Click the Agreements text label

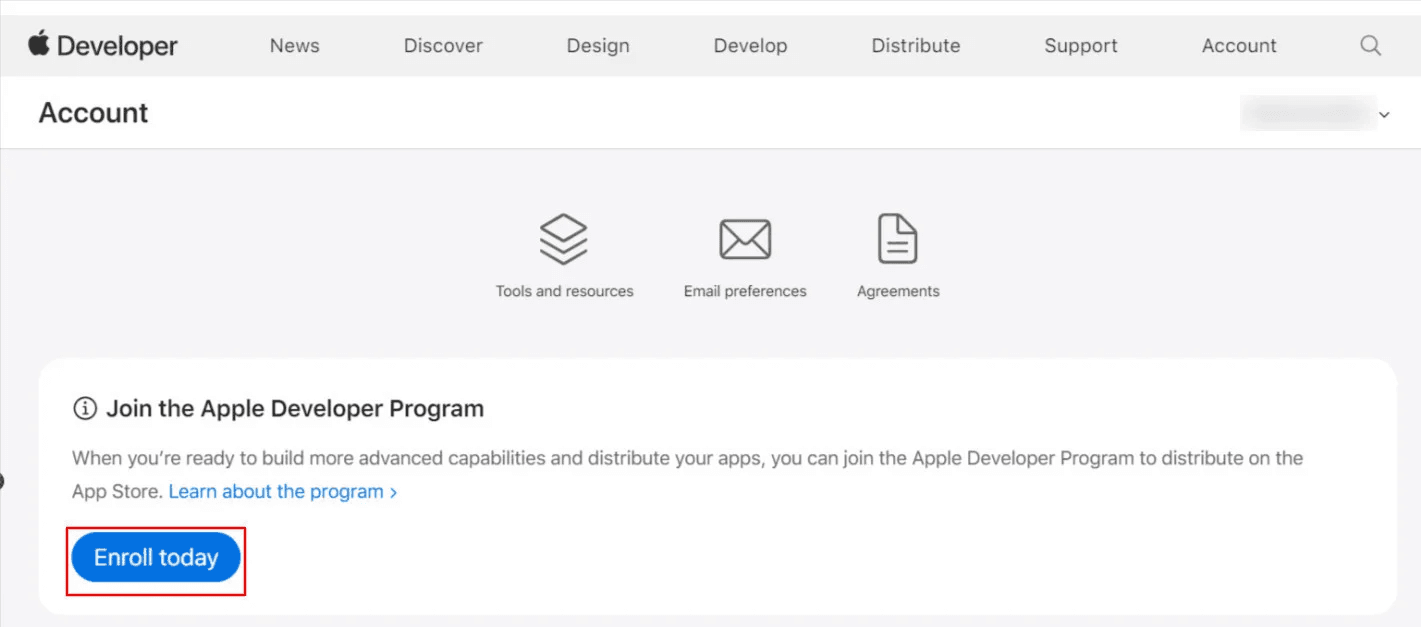[x=898, y=291]
